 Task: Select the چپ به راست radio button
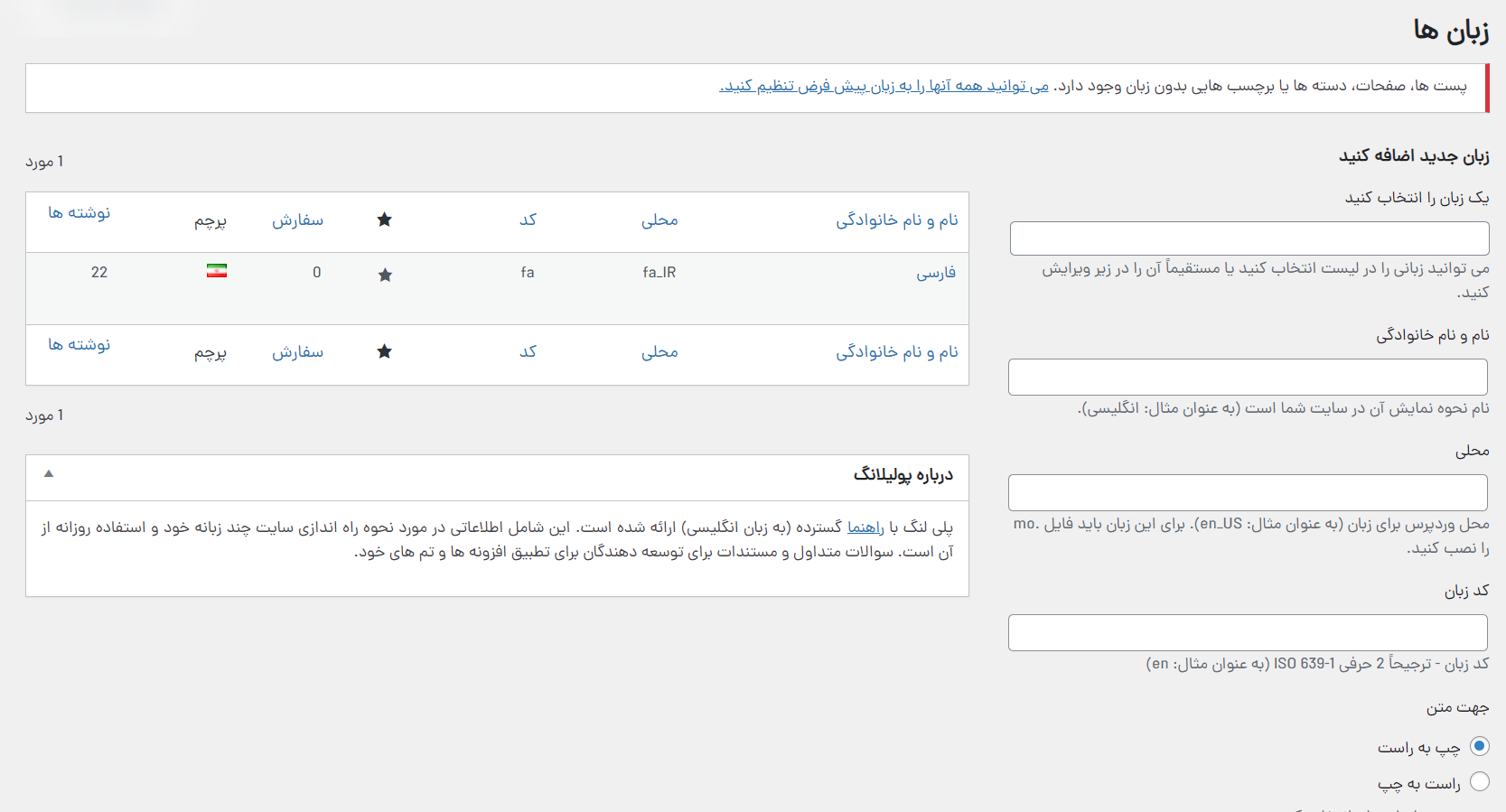click(x=1479, y=746)
